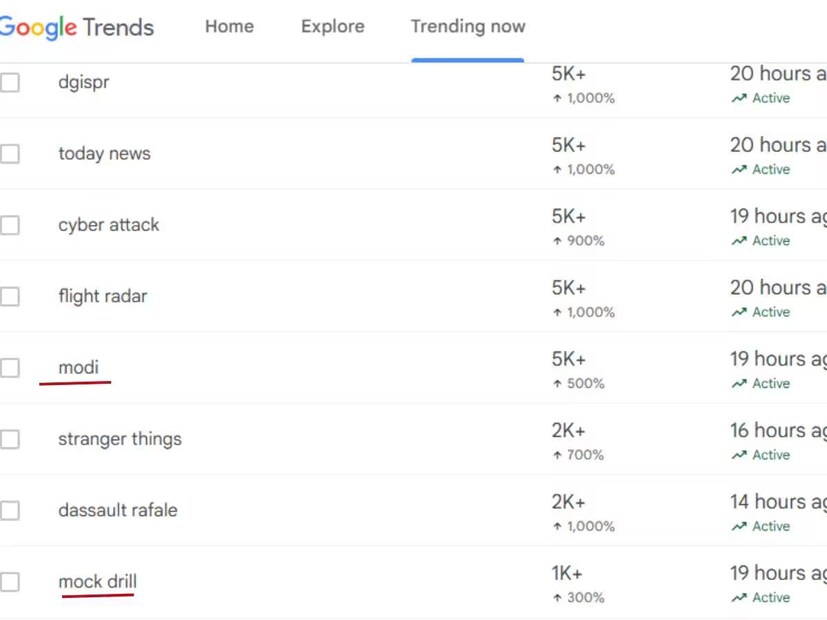
Task: Click the Active trend icon for flight radar
Action: 739,312
